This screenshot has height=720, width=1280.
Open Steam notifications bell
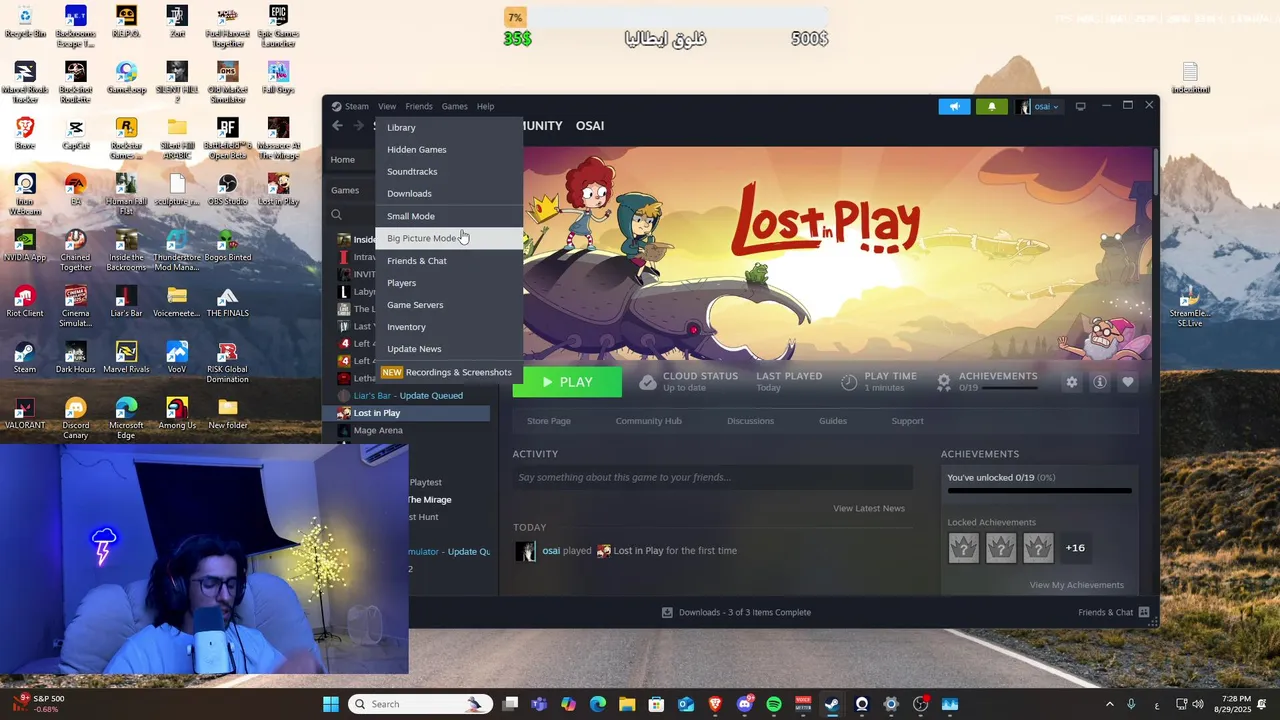[992, 106]
